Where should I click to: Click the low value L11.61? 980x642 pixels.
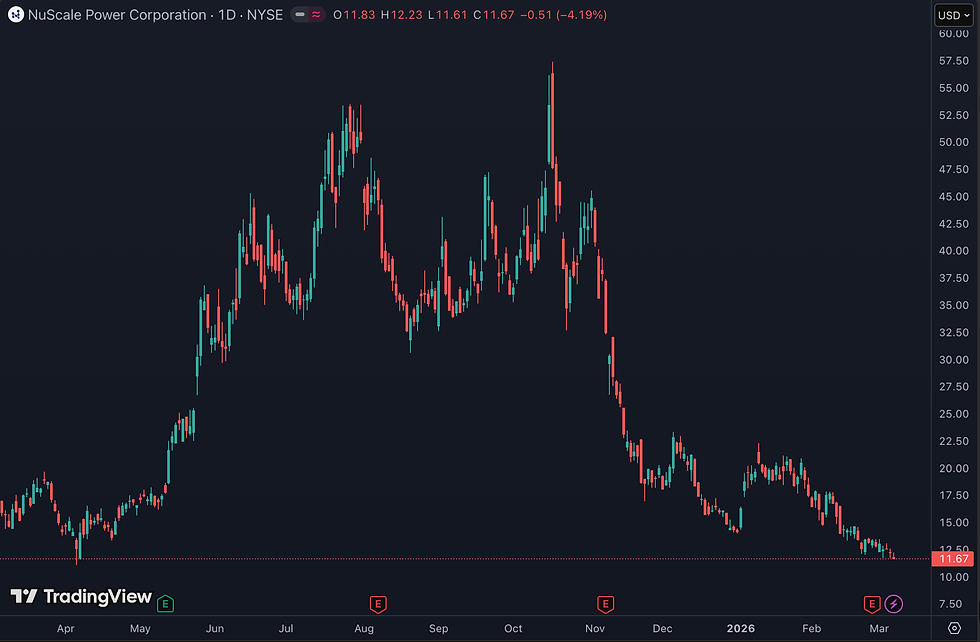(x=448, y=14)
